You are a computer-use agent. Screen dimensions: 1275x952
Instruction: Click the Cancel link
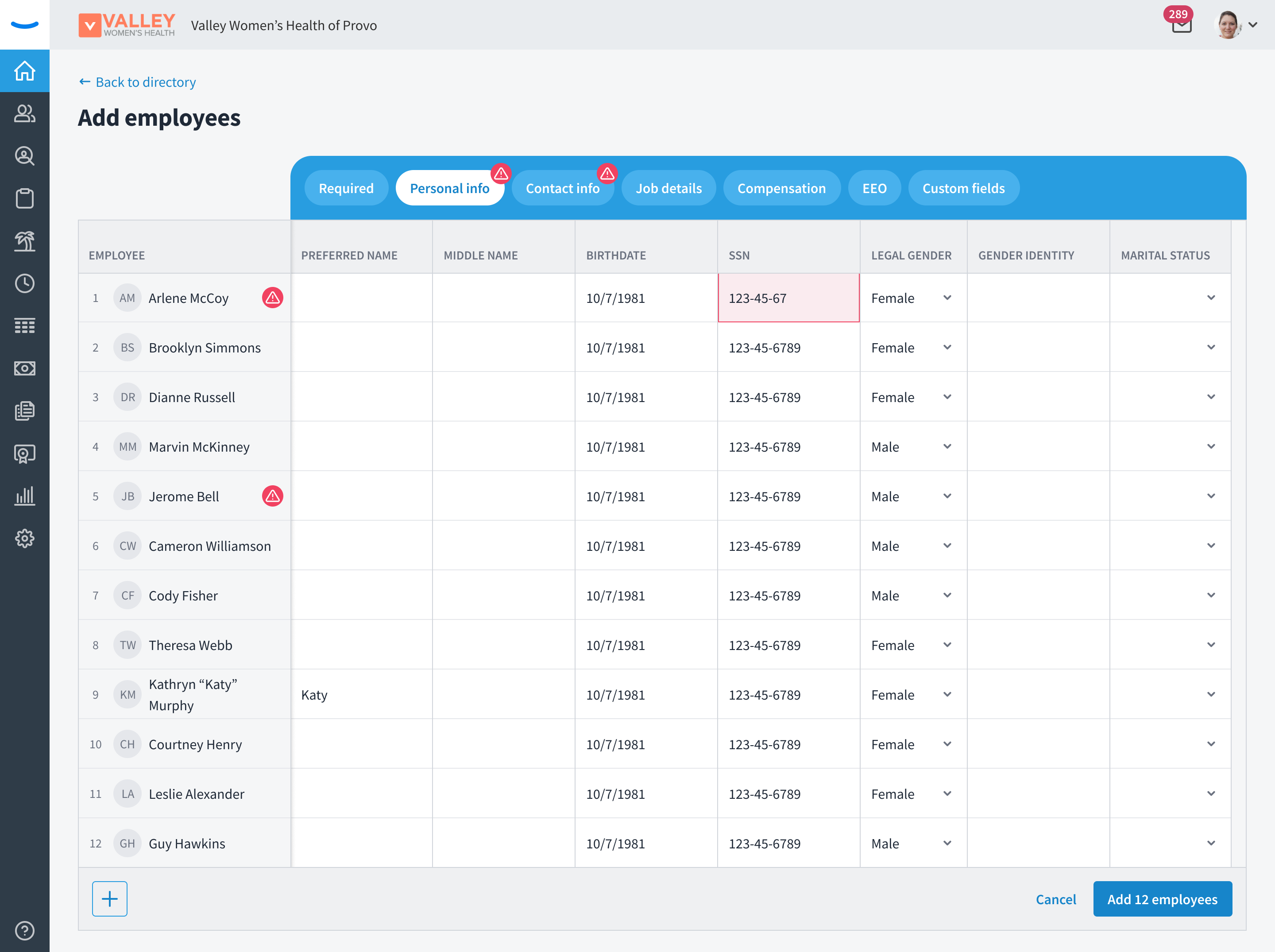point(1056,899)
